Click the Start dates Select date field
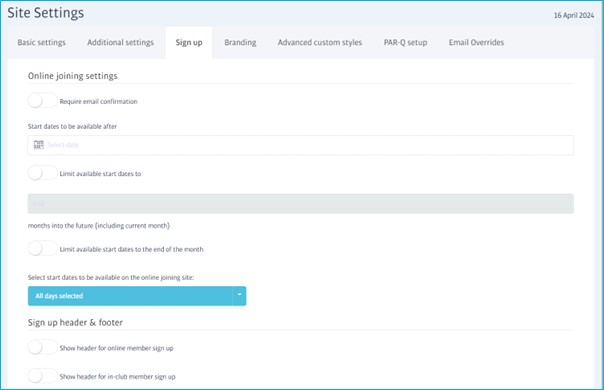The width and height of the screenshot is (604, 390). click(x=300, y=145)
